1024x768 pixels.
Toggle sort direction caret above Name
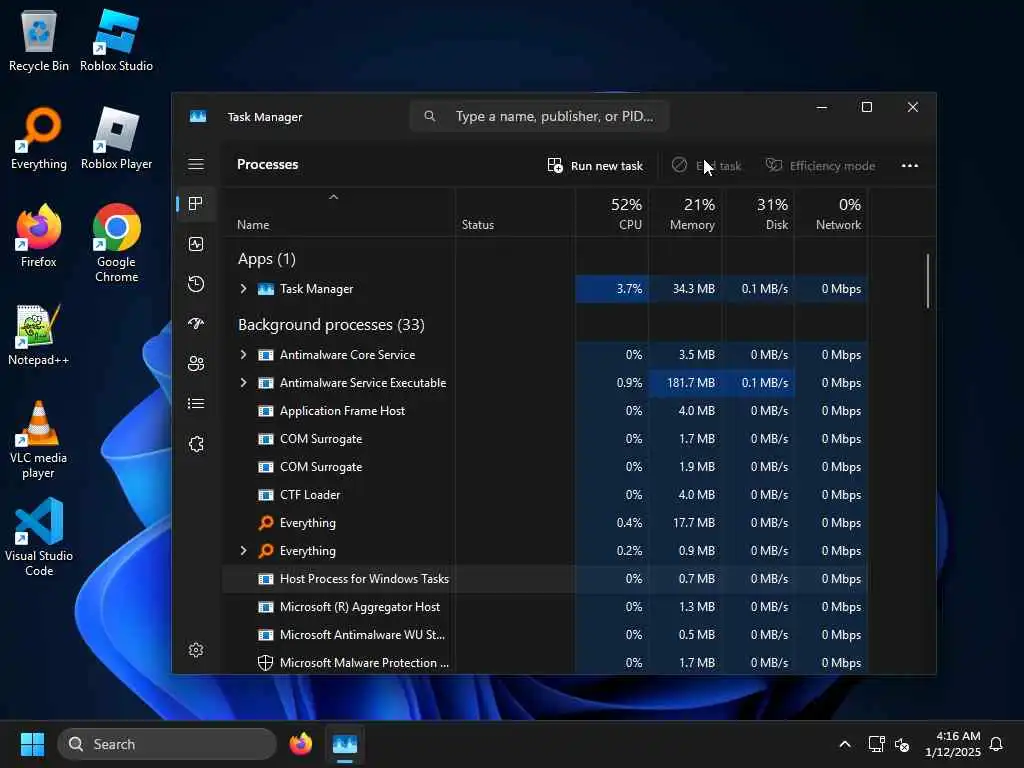click(x=334, y=197)
